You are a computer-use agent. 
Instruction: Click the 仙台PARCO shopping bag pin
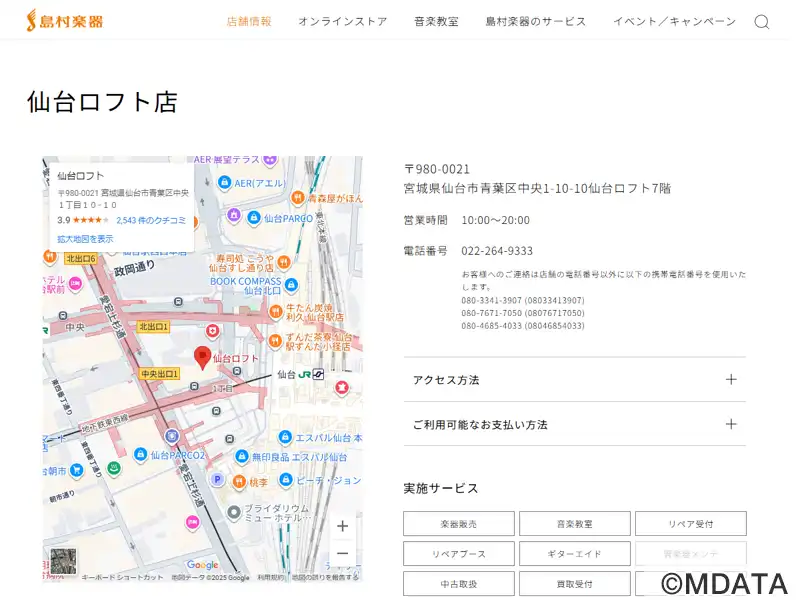tap(254, 218)
